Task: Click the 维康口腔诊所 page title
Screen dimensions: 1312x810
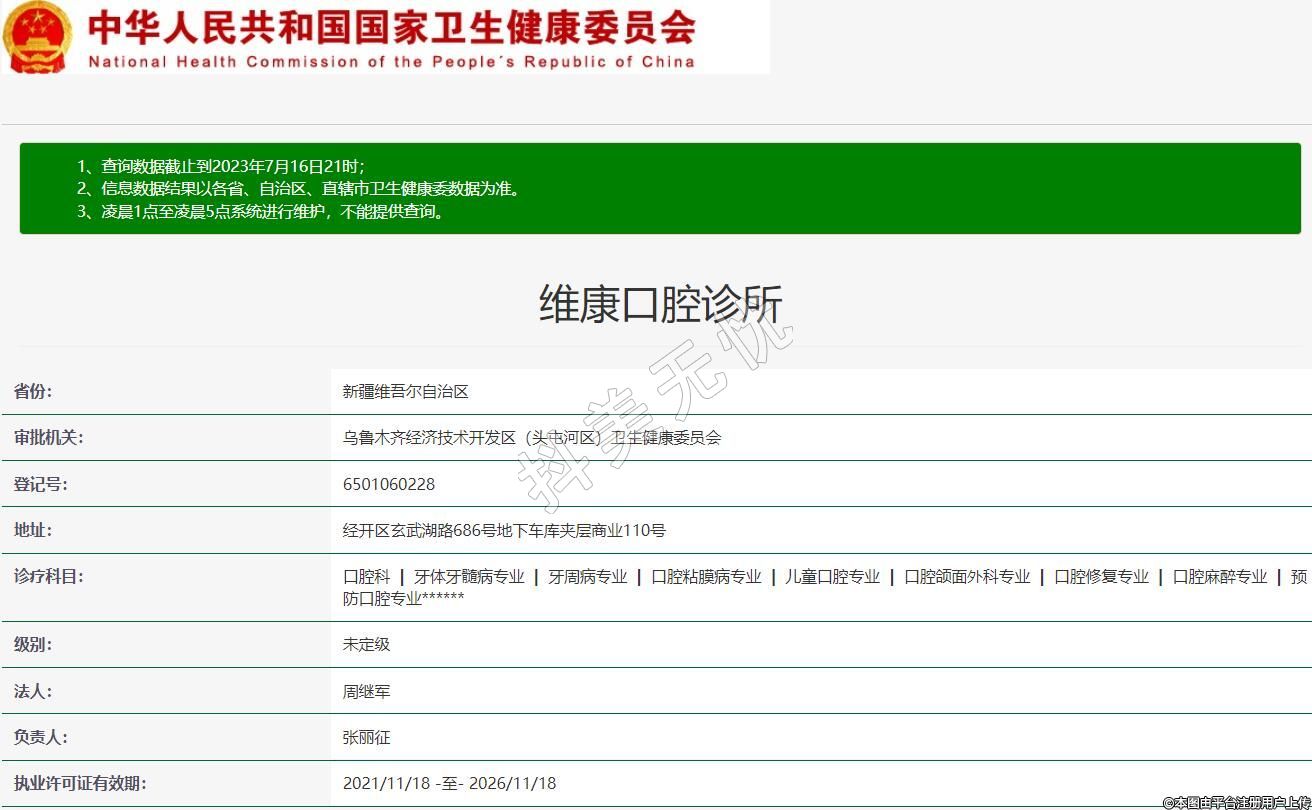Action: tap(660, 304)
